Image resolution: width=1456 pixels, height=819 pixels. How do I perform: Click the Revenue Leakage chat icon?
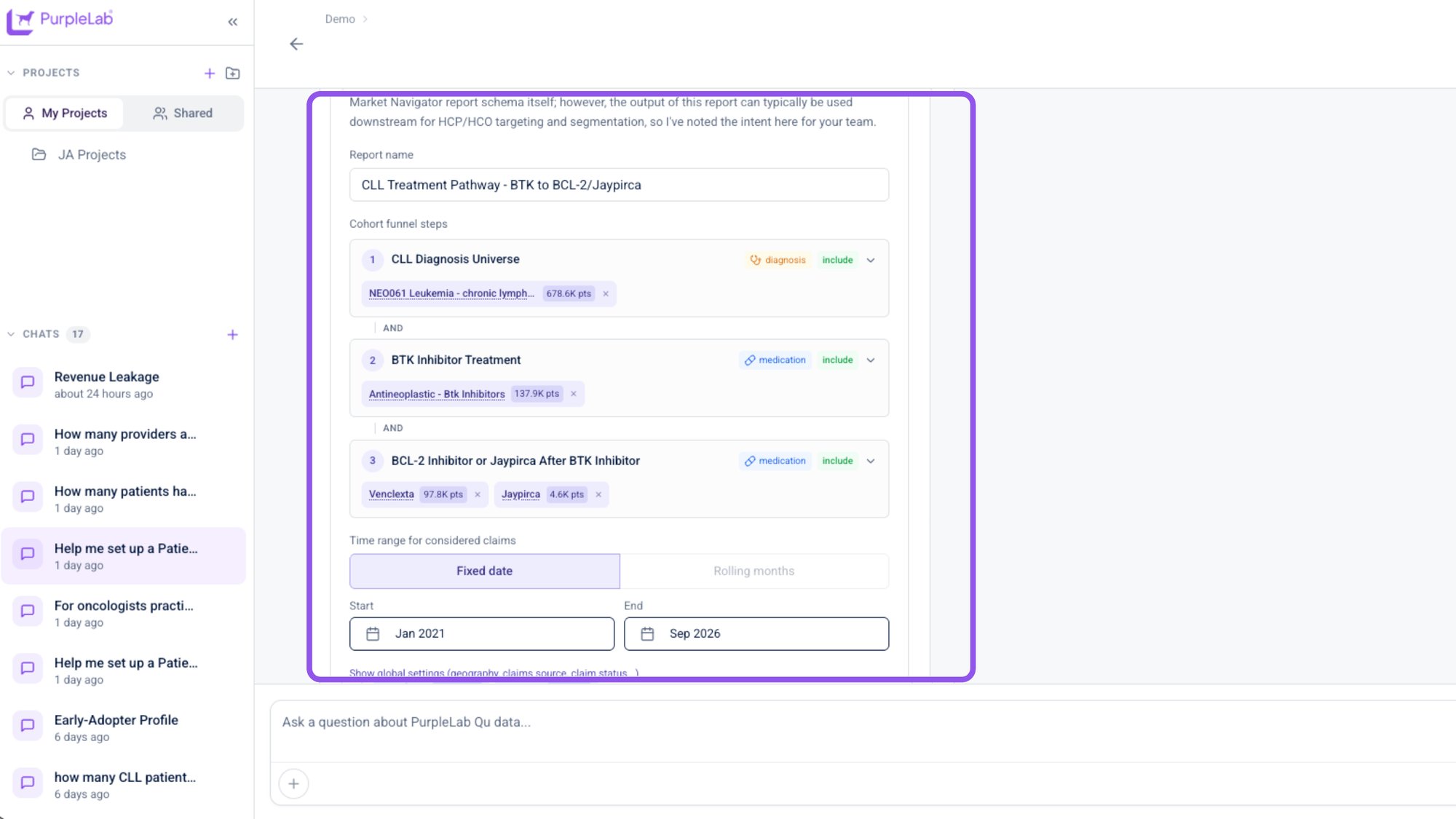point(28,382)
